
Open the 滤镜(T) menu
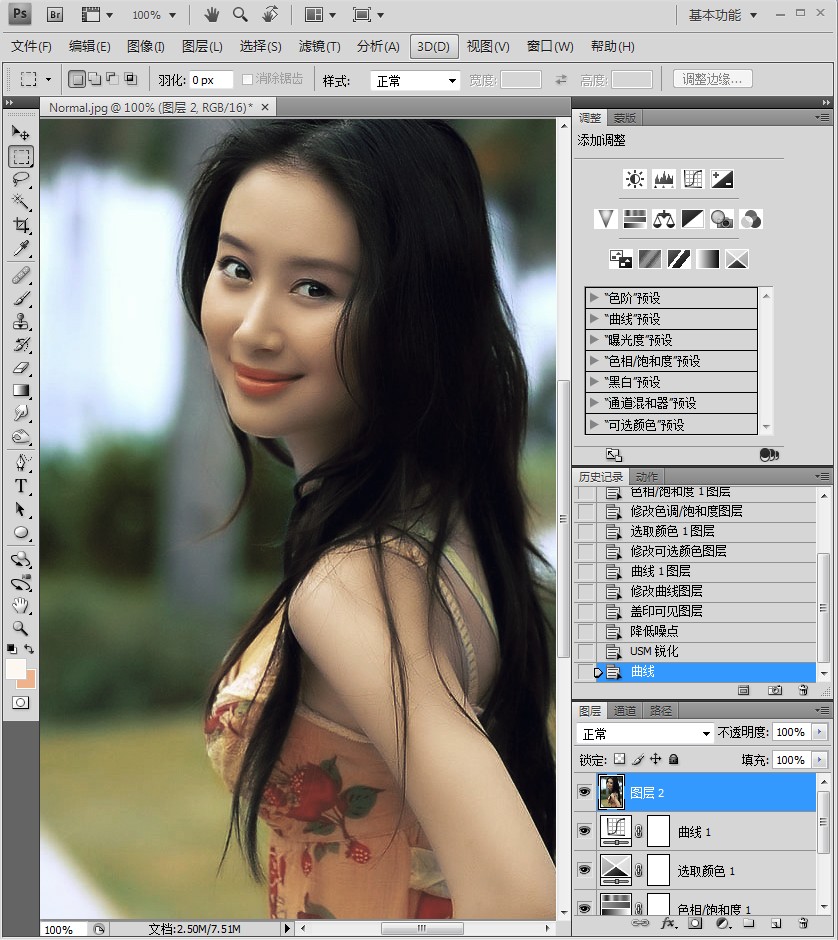[x=319, y=46]
